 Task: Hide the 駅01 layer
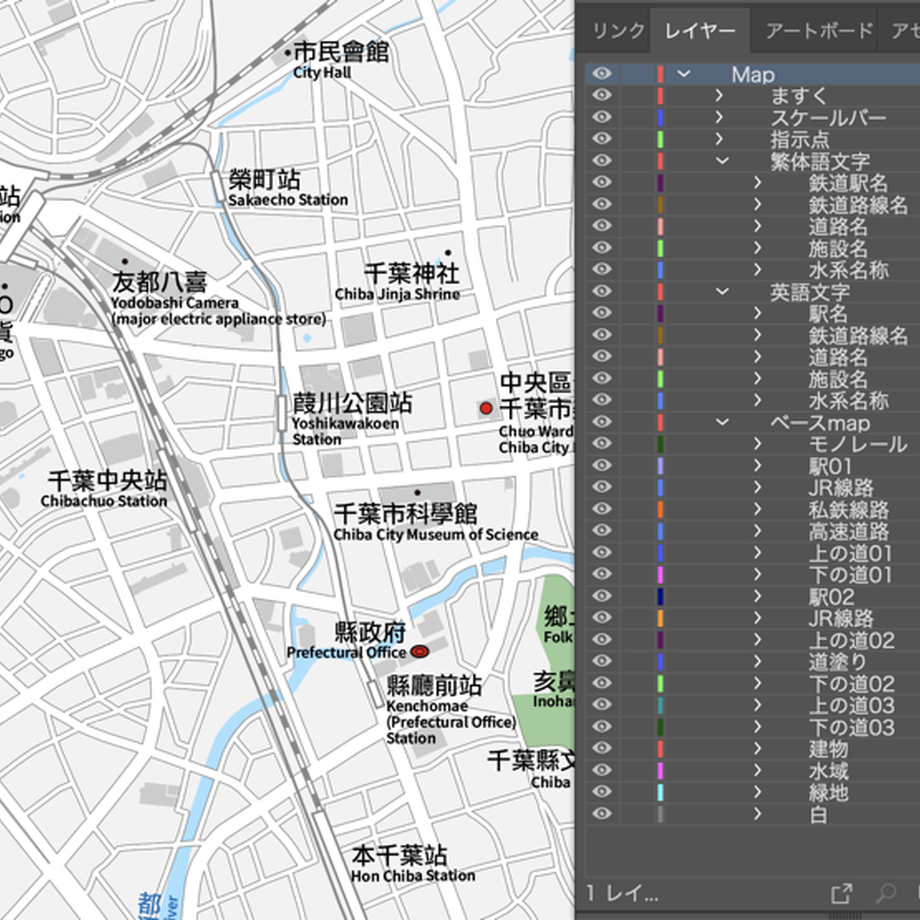(602, 465)
